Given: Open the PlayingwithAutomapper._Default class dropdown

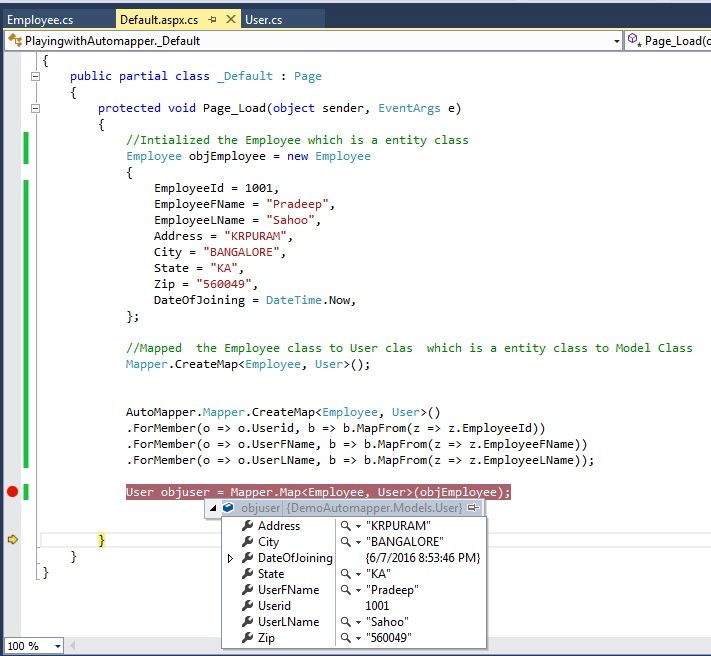Looking at the screenshot, I should 615,41.
